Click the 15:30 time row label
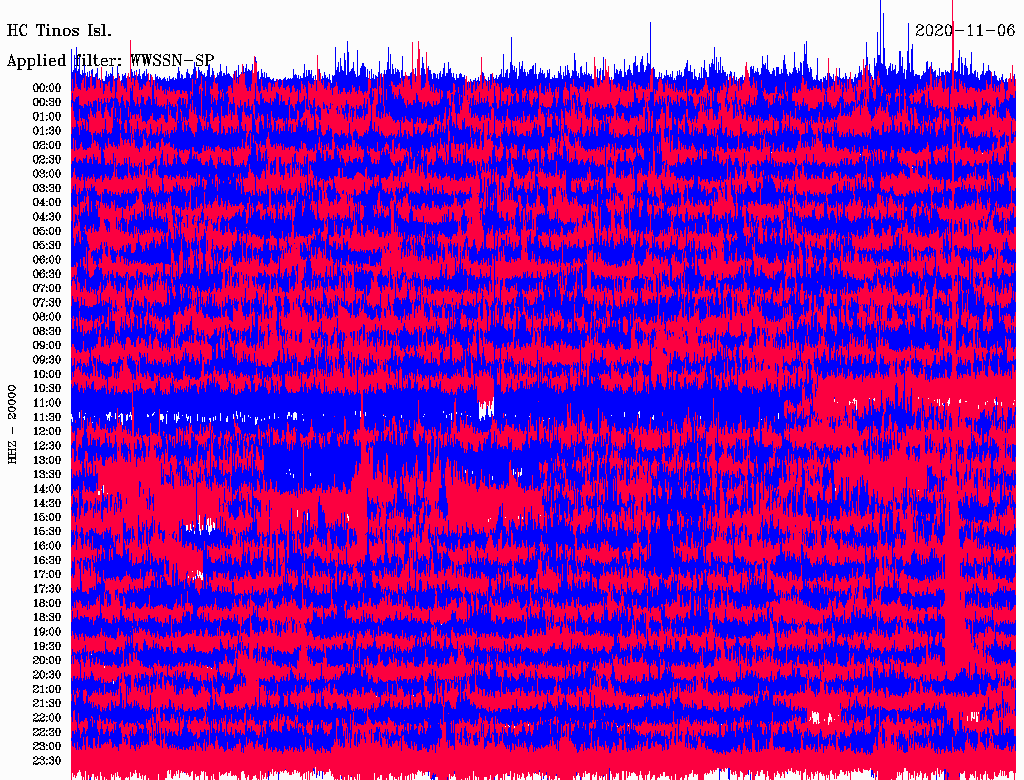This screenshot has height=780, width=1024. 47,532
